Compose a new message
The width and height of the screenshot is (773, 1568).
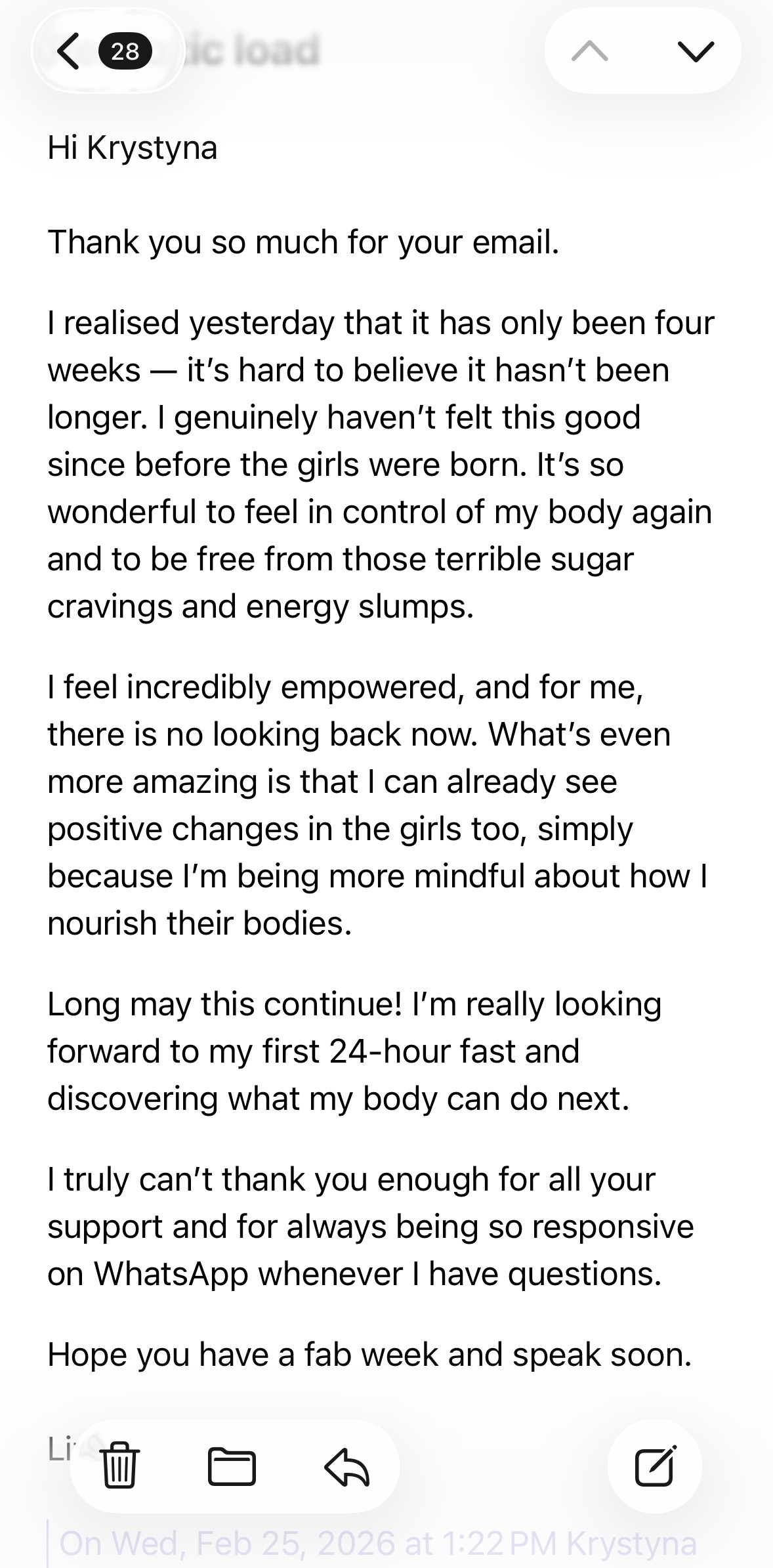[655, 1466]
